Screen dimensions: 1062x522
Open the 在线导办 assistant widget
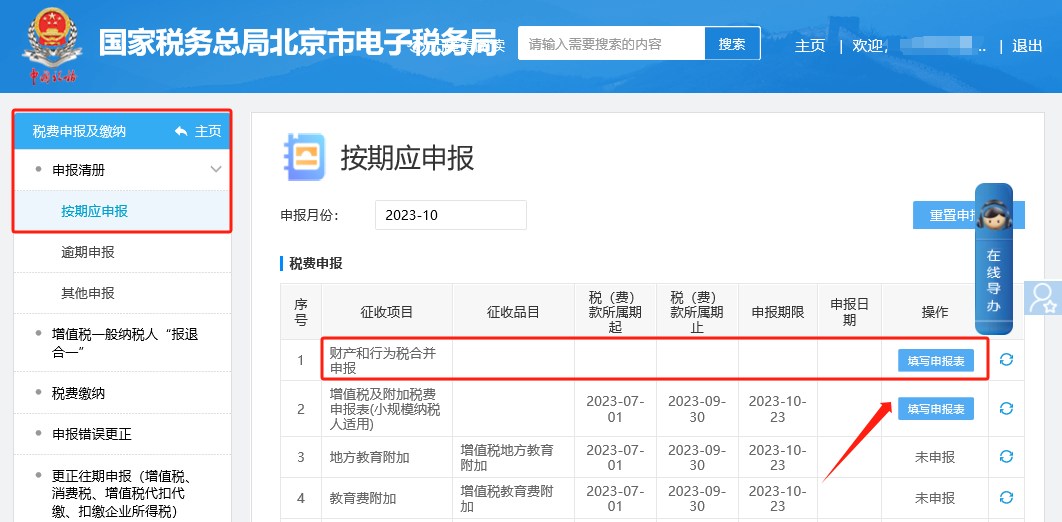[993, 258]
